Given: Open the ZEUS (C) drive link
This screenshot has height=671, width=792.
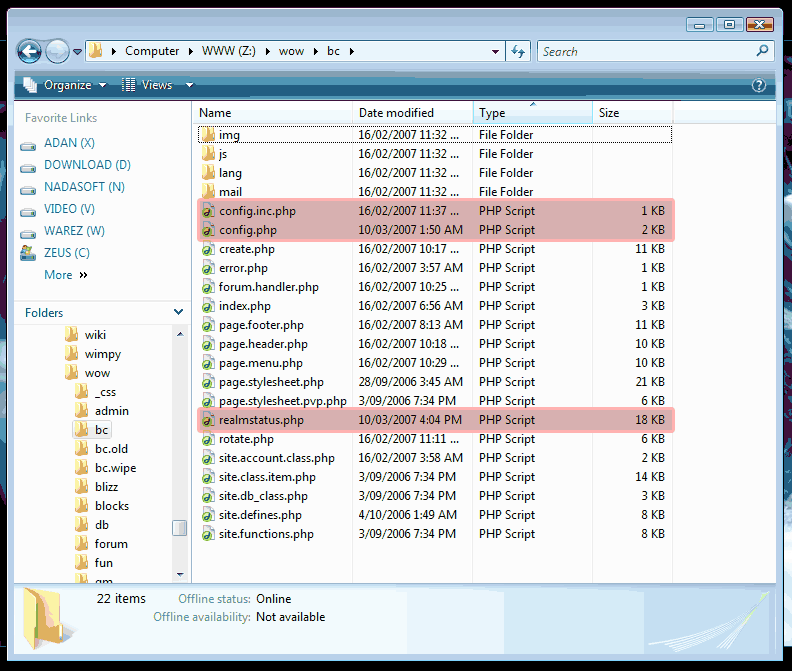Looking at the screenshot, I should click(x=66, y=253).
